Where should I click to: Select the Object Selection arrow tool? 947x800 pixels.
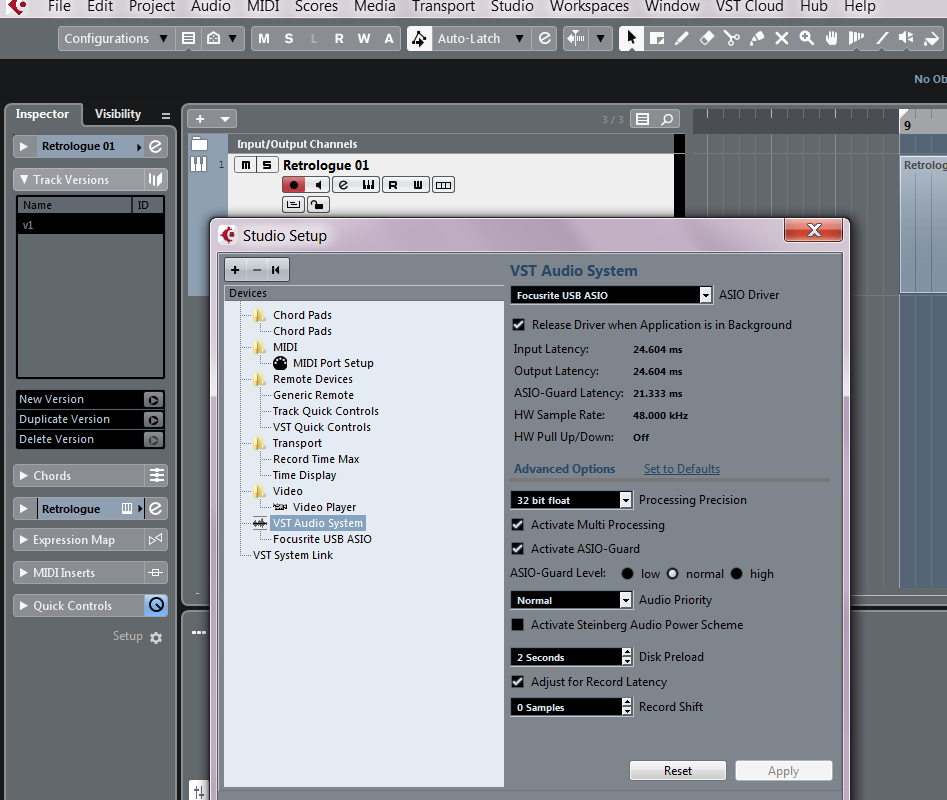(x=631, y=39)
